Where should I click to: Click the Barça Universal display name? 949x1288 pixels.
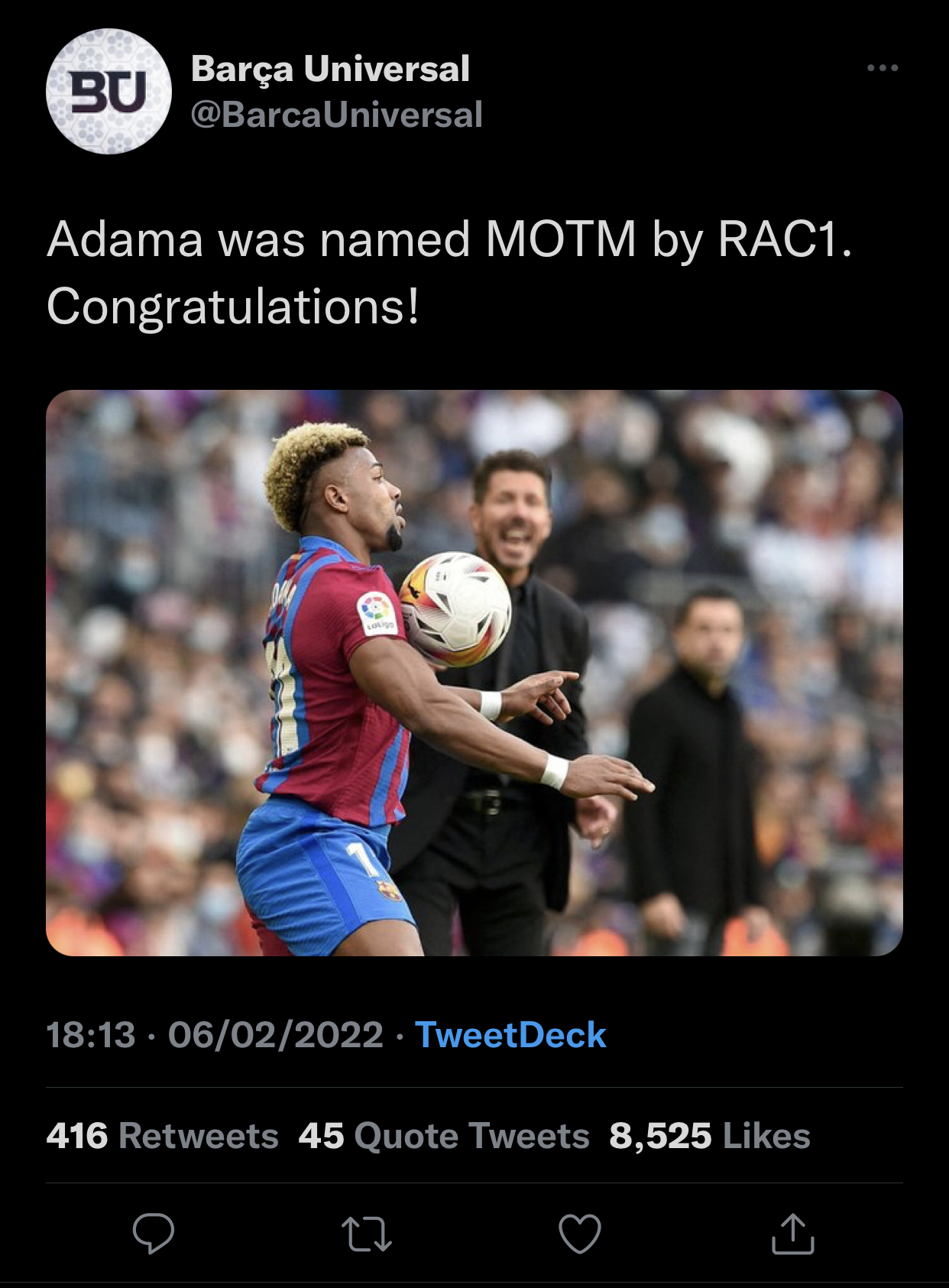pyautogui.click(x=330, y=69)
